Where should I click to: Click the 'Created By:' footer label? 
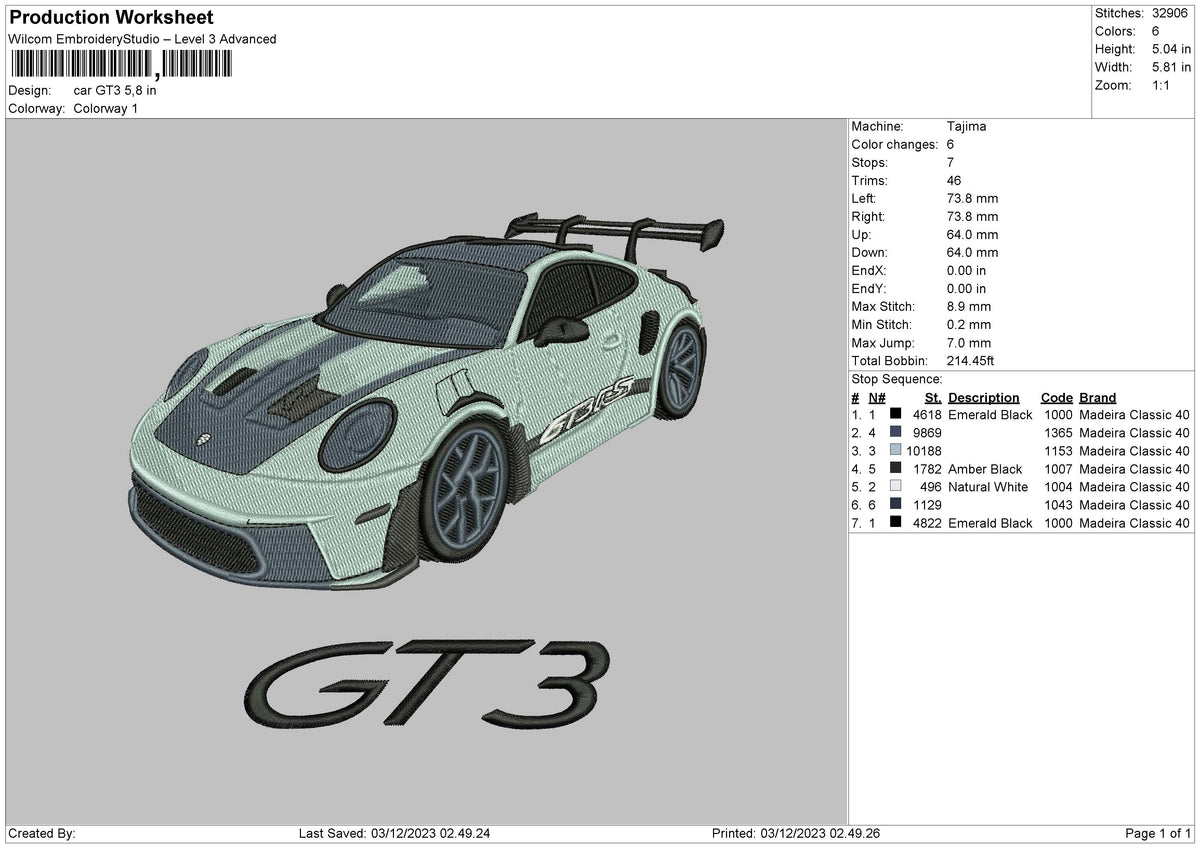[42, 834]
